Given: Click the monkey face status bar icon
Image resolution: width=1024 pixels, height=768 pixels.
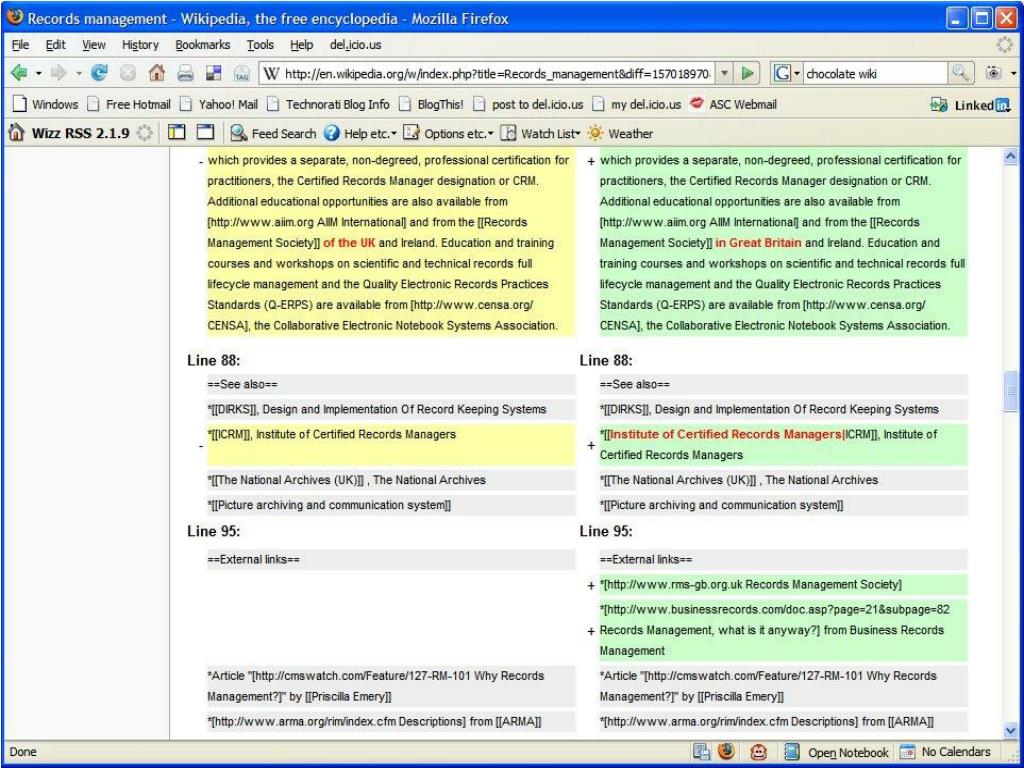Looking at the screenshot, I should (758, 752).
